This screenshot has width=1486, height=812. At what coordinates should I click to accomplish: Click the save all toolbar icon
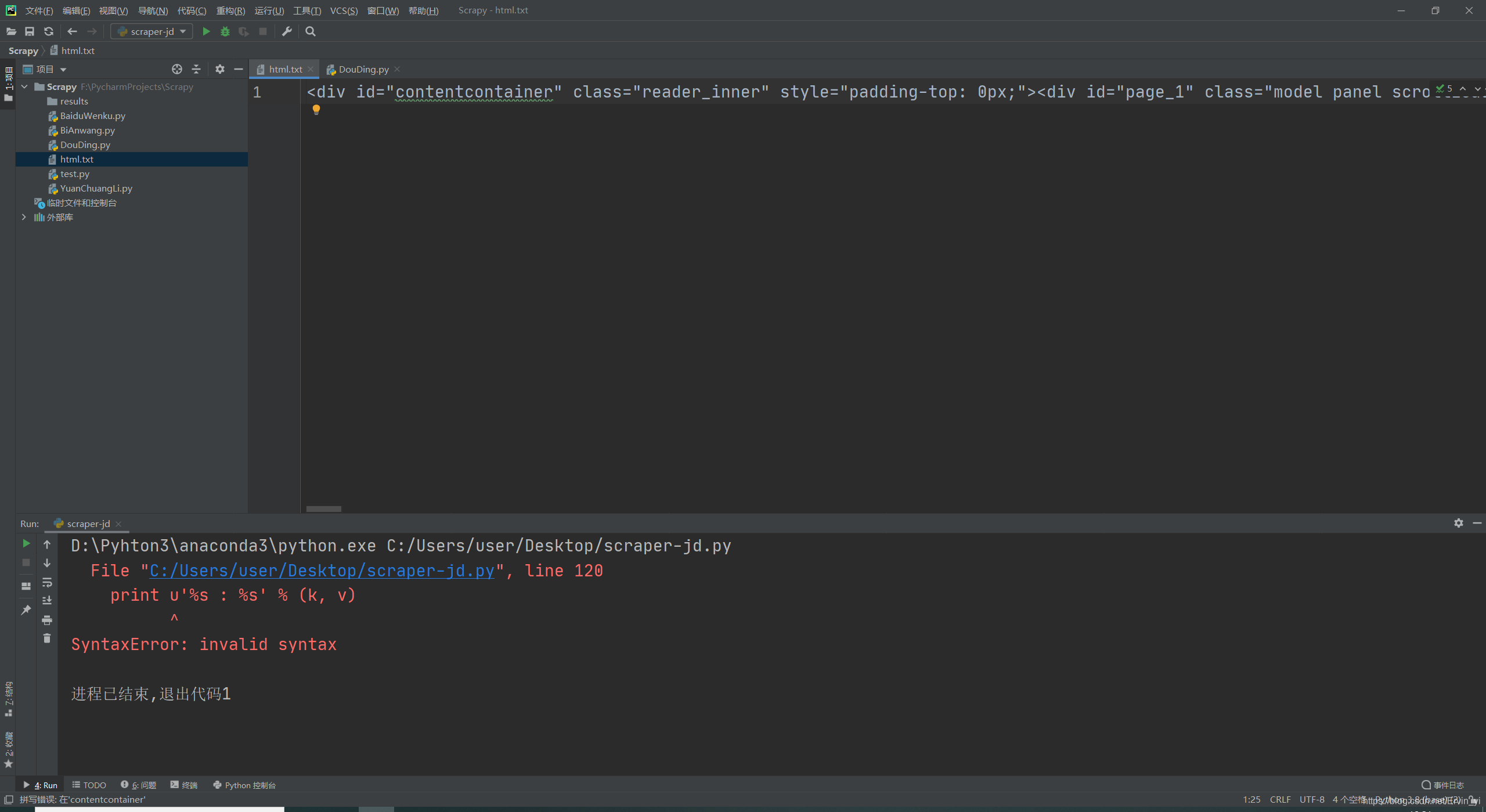tap(30, 31)
